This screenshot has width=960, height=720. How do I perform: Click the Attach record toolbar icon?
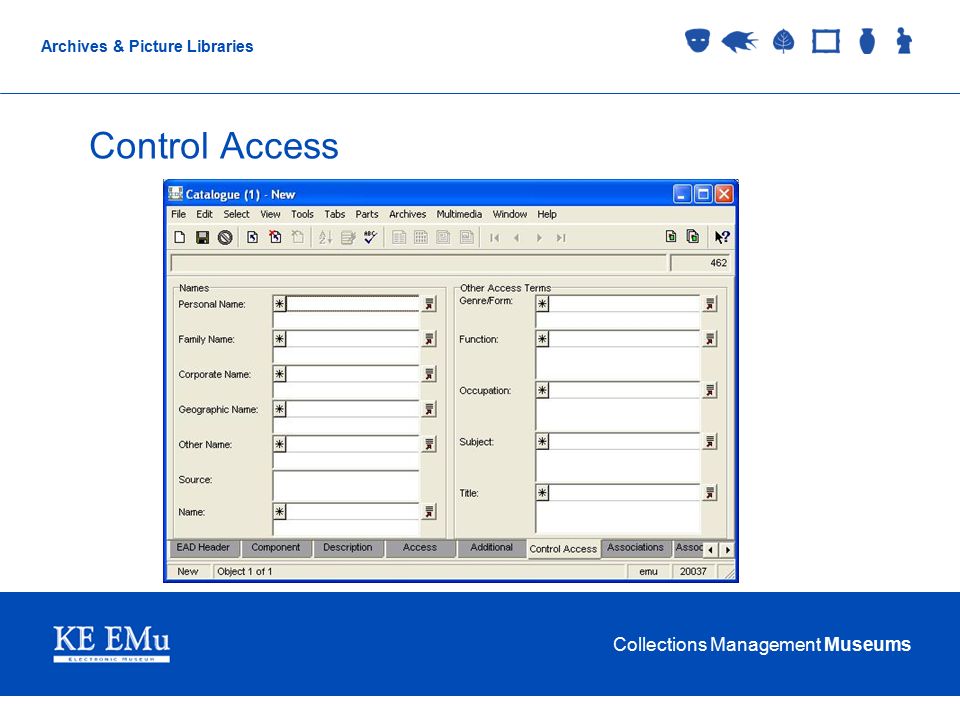[x=252, y=238]
